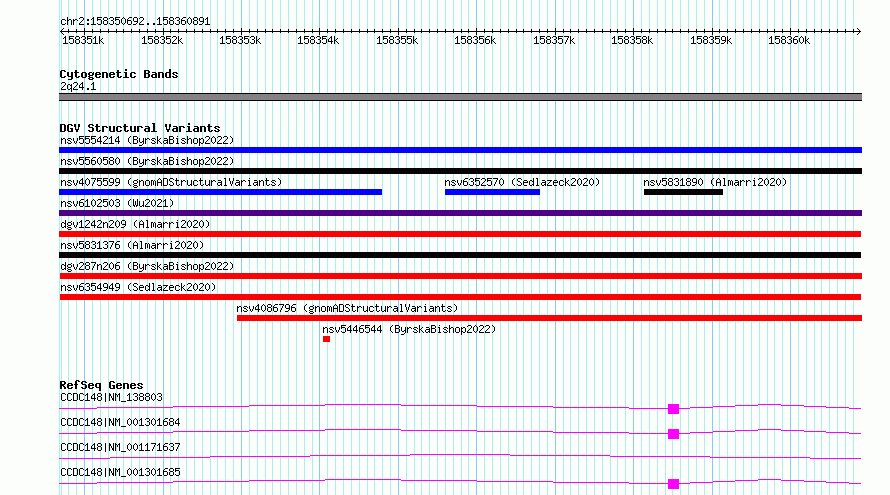The width and height of the screenshot is (890, 495).
Task: Click the 158355k ruler tick label
Action: pos(397,40)
